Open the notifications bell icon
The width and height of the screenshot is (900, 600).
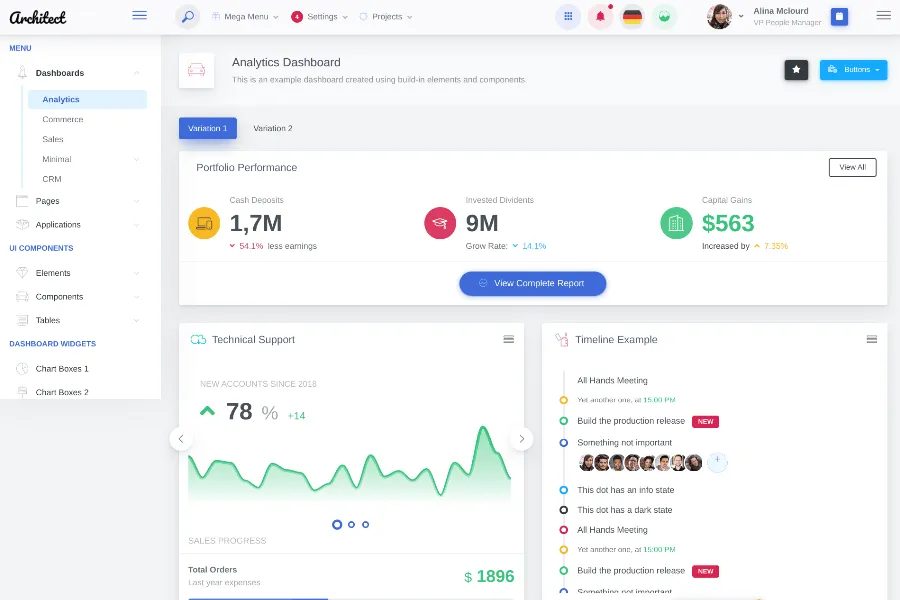click(600, 16)
